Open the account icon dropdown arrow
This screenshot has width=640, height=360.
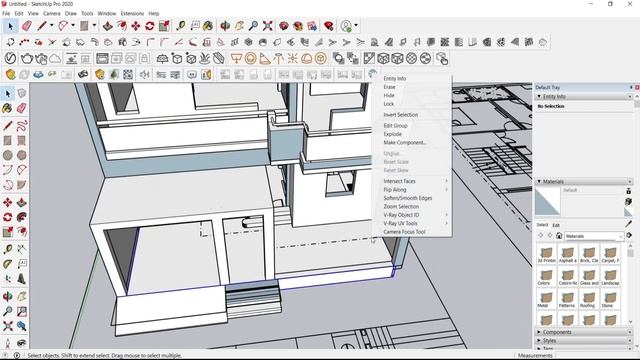[356, 26]
